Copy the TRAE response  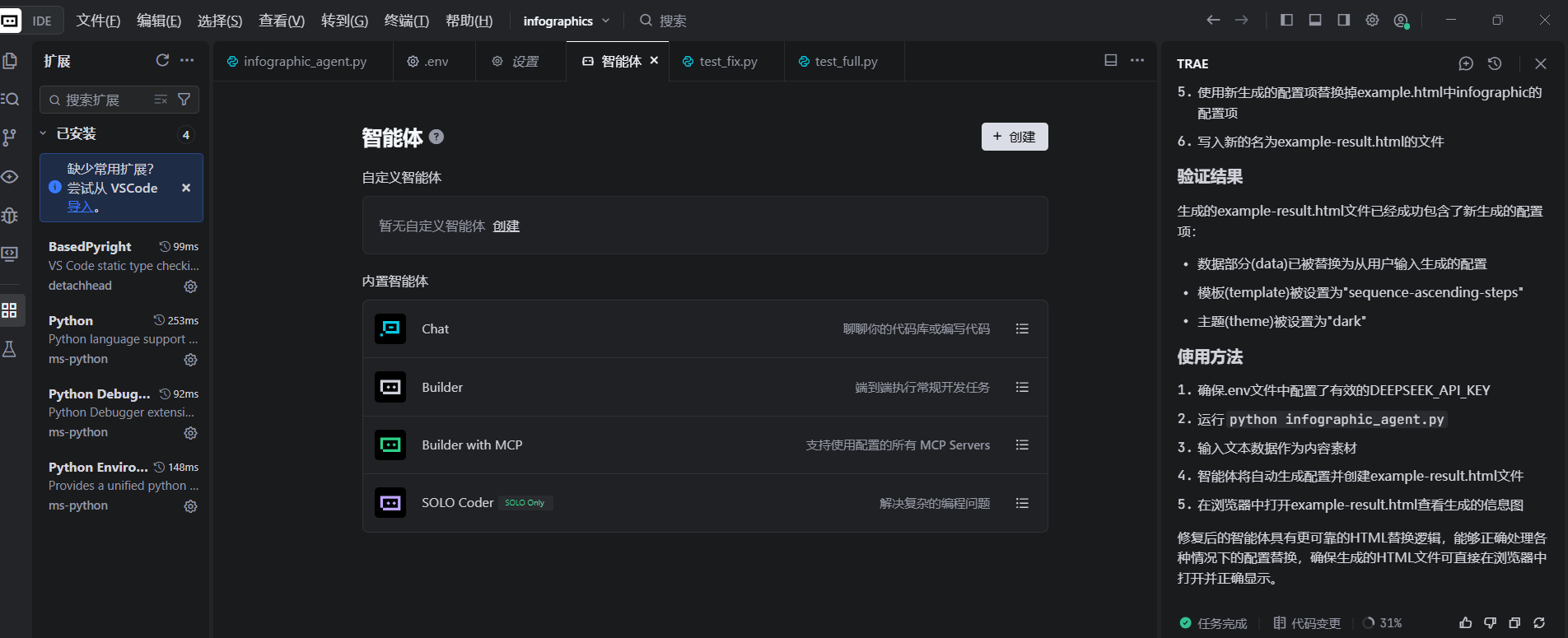coord(1514,623)
